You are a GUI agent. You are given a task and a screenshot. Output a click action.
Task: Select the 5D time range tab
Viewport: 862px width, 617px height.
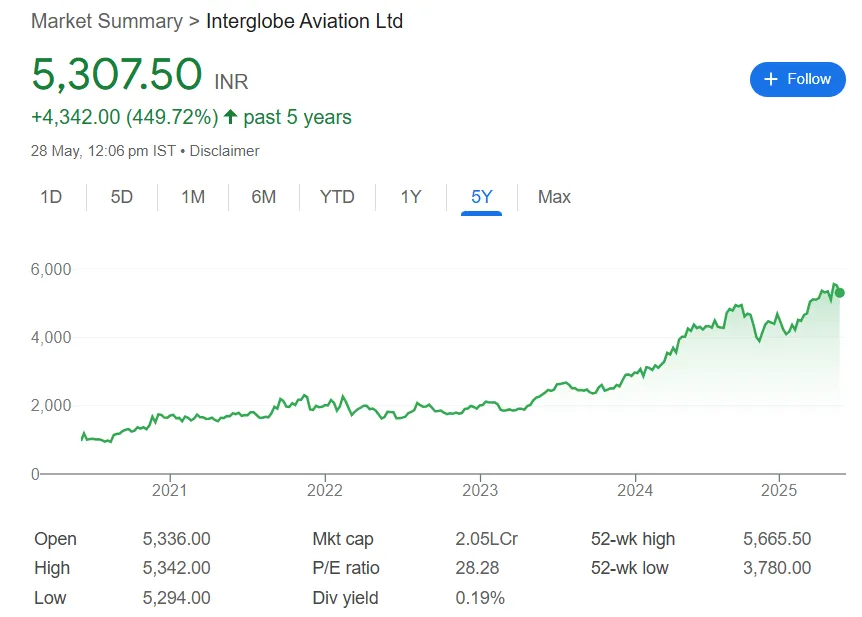click(x=122, y=197)
